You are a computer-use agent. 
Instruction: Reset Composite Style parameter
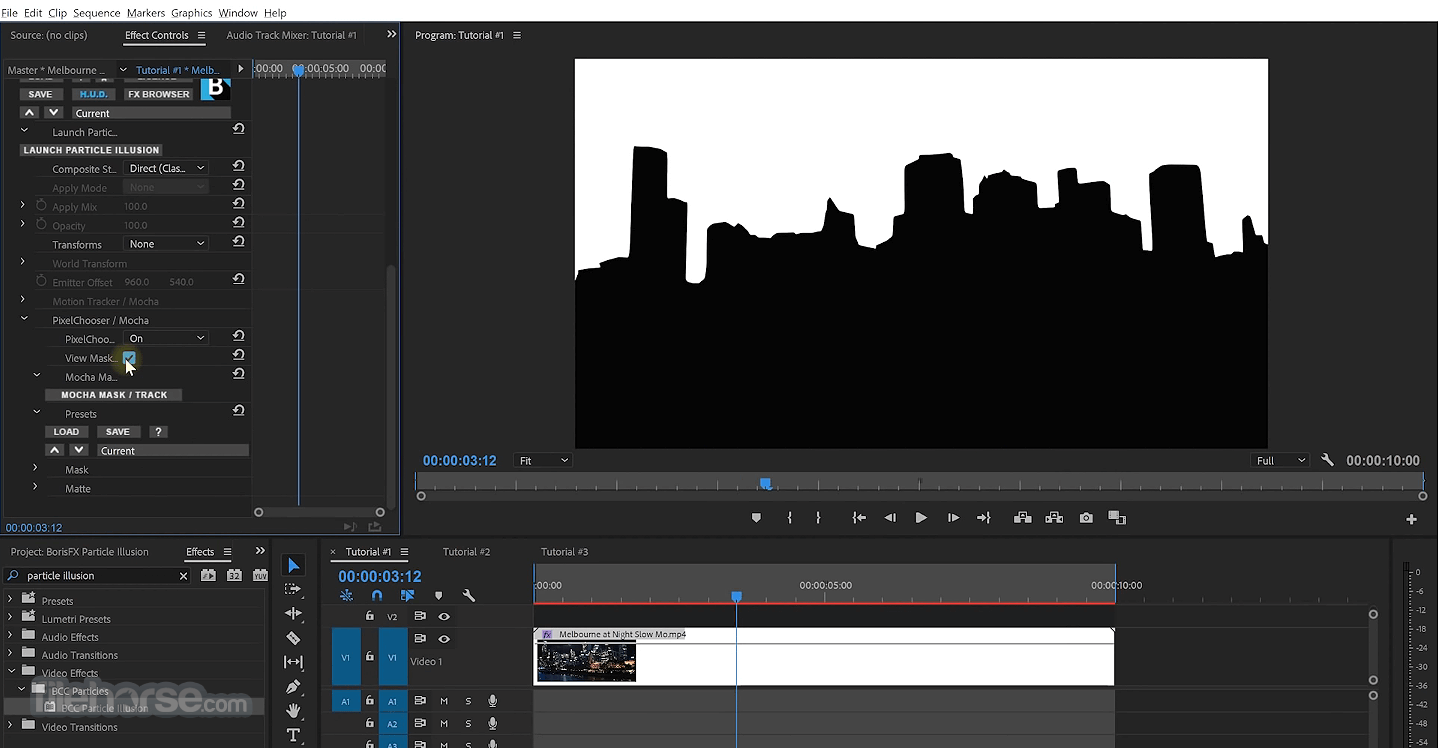click(238, 167)
